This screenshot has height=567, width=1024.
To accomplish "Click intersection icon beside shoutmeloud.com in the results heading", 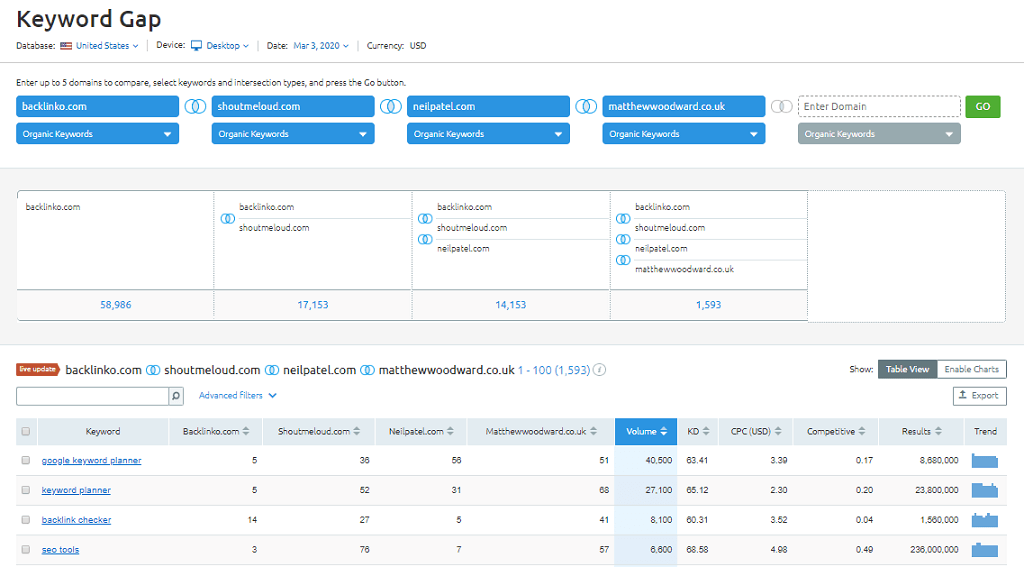I will point(153,370).
